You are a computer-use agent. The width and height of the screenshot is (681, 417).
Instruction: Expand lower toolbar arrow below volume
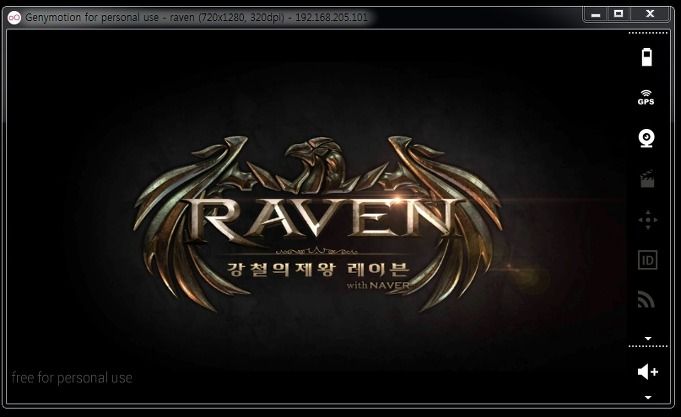click(648, 397)
